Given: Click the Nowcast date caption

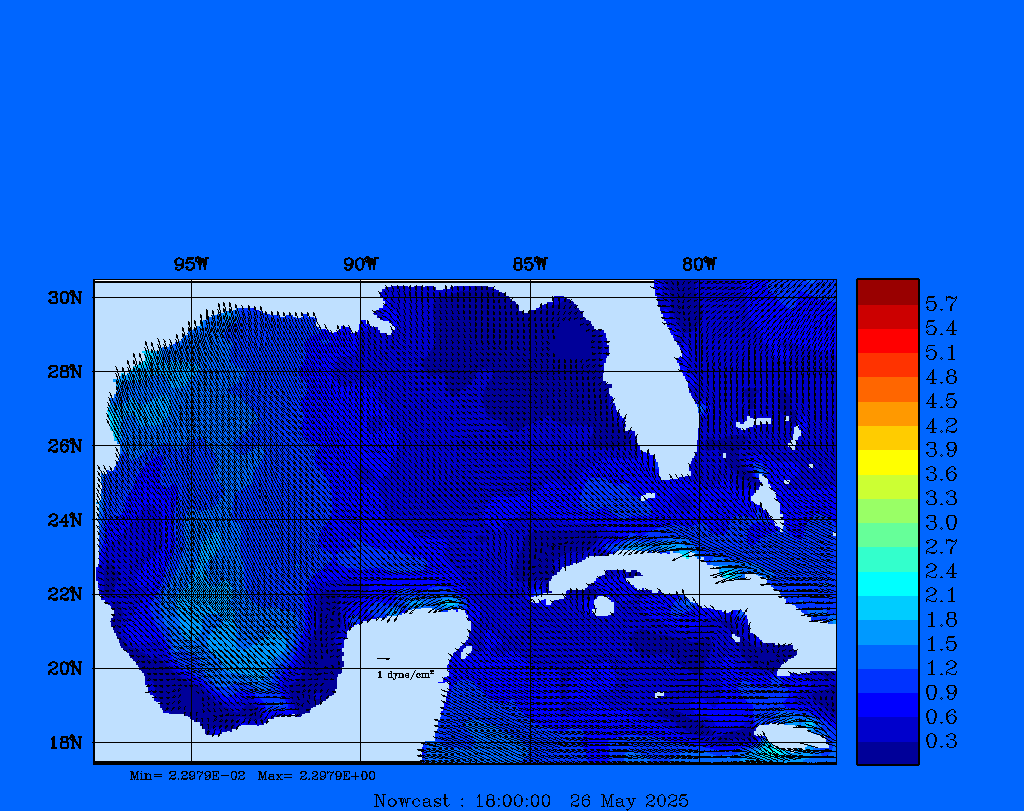Looking at the screenshot, I should coord(530,801).
